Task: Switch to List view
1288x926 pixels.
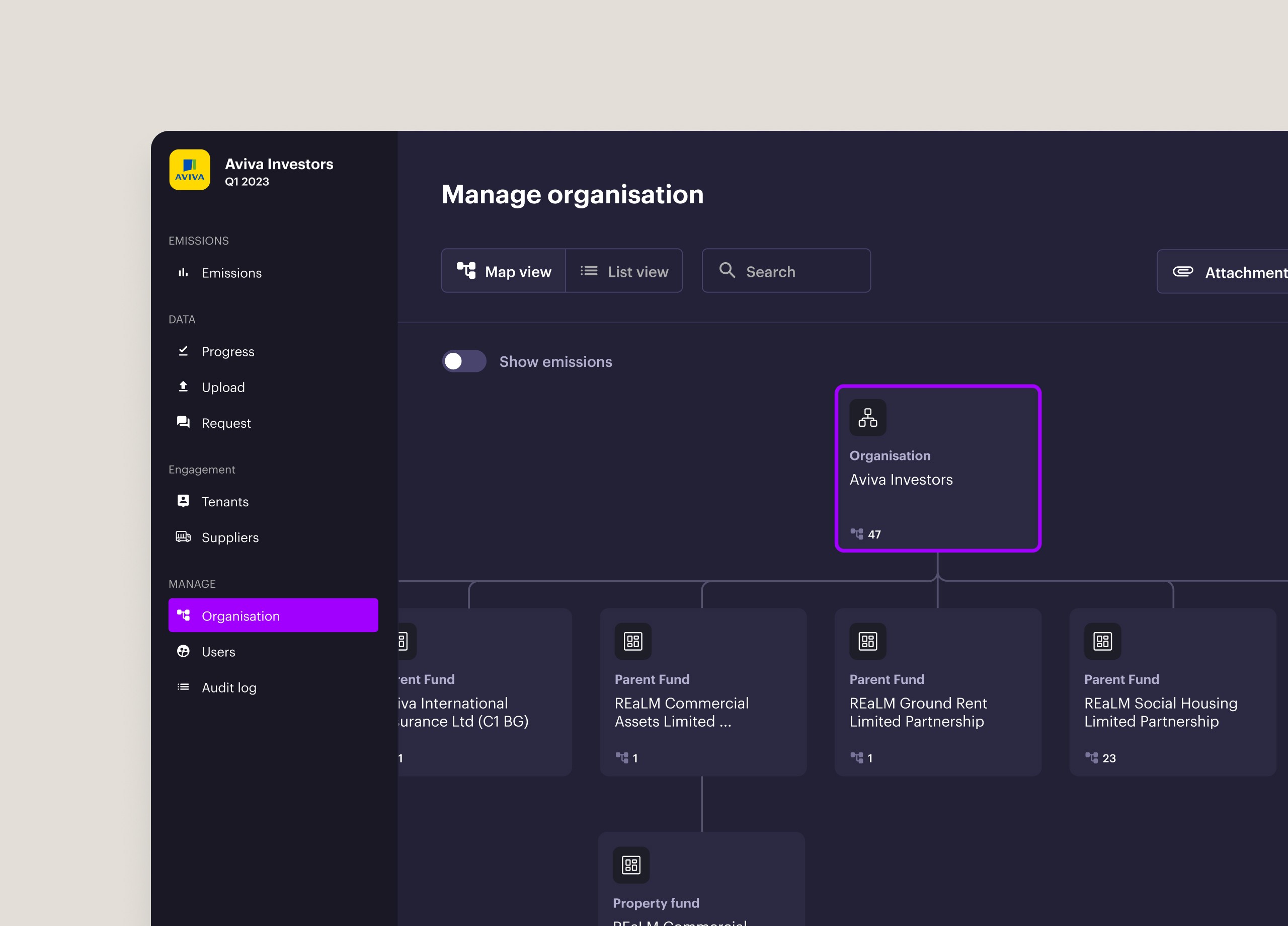Action: pos(624,271)
